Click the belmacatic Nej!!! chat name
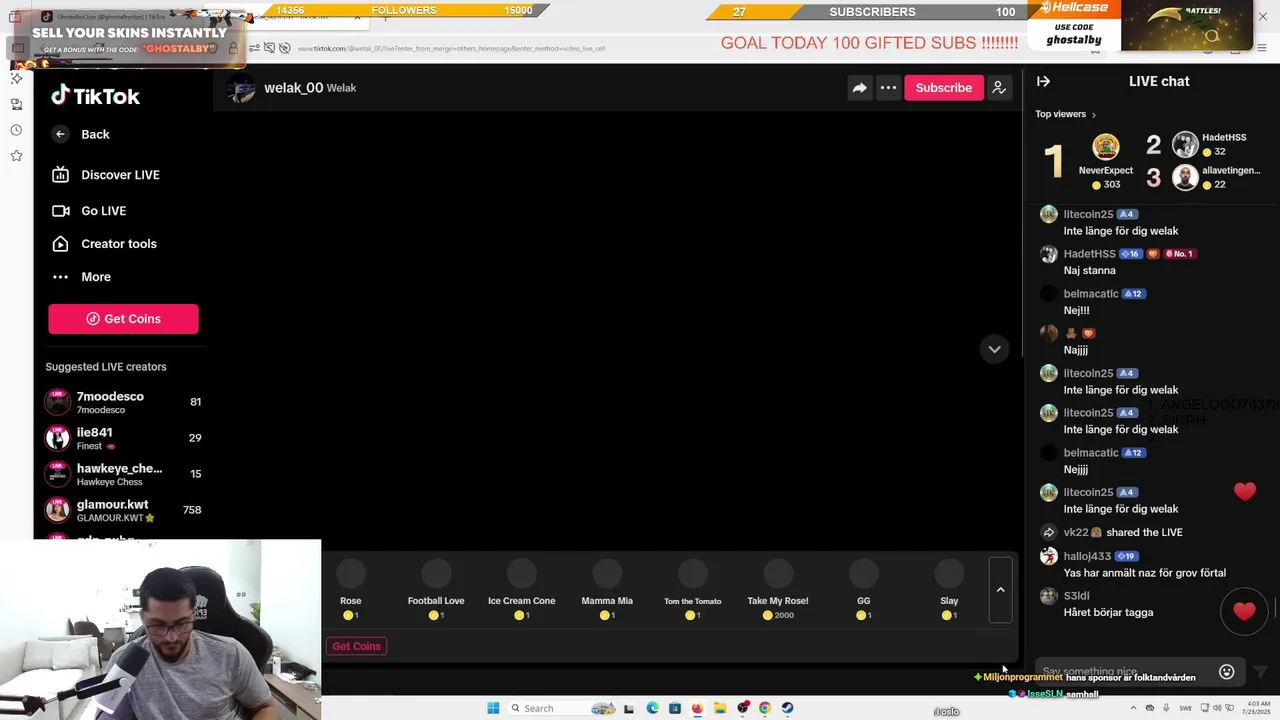 click(x=1091, y=294)
